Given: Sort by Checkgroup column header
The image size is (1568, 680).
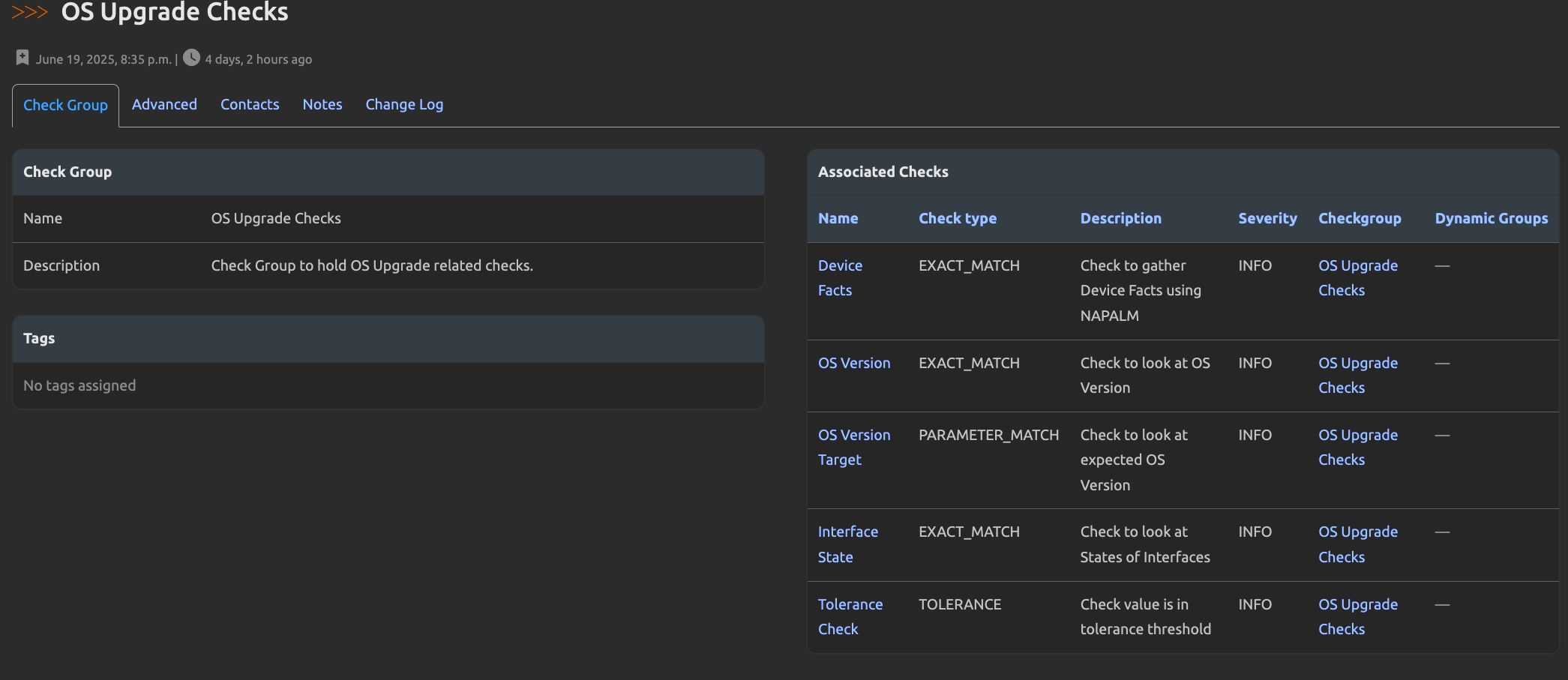Looking at the screenshot, I should [1360, 218].
